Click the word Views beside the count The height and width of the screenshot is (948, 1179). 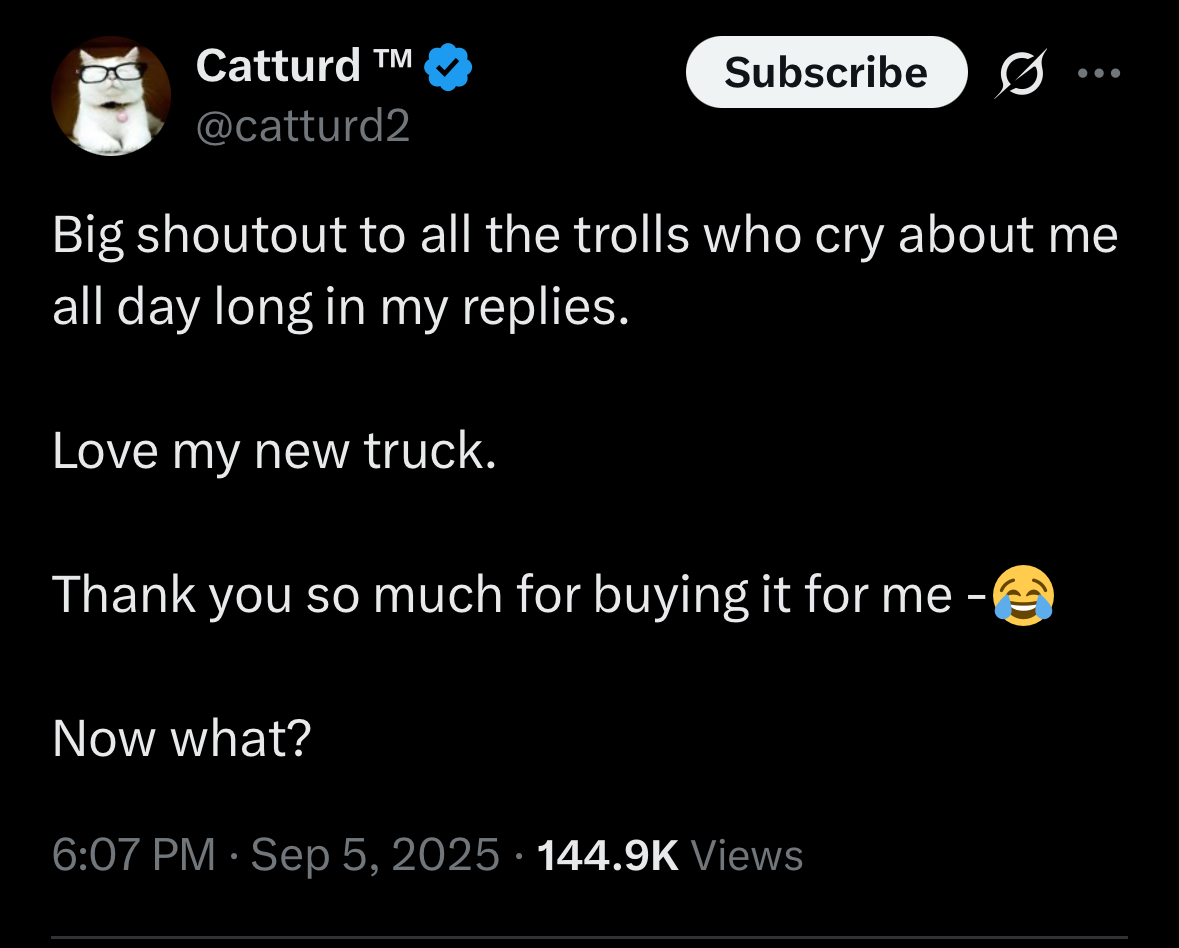click(747, 855)
